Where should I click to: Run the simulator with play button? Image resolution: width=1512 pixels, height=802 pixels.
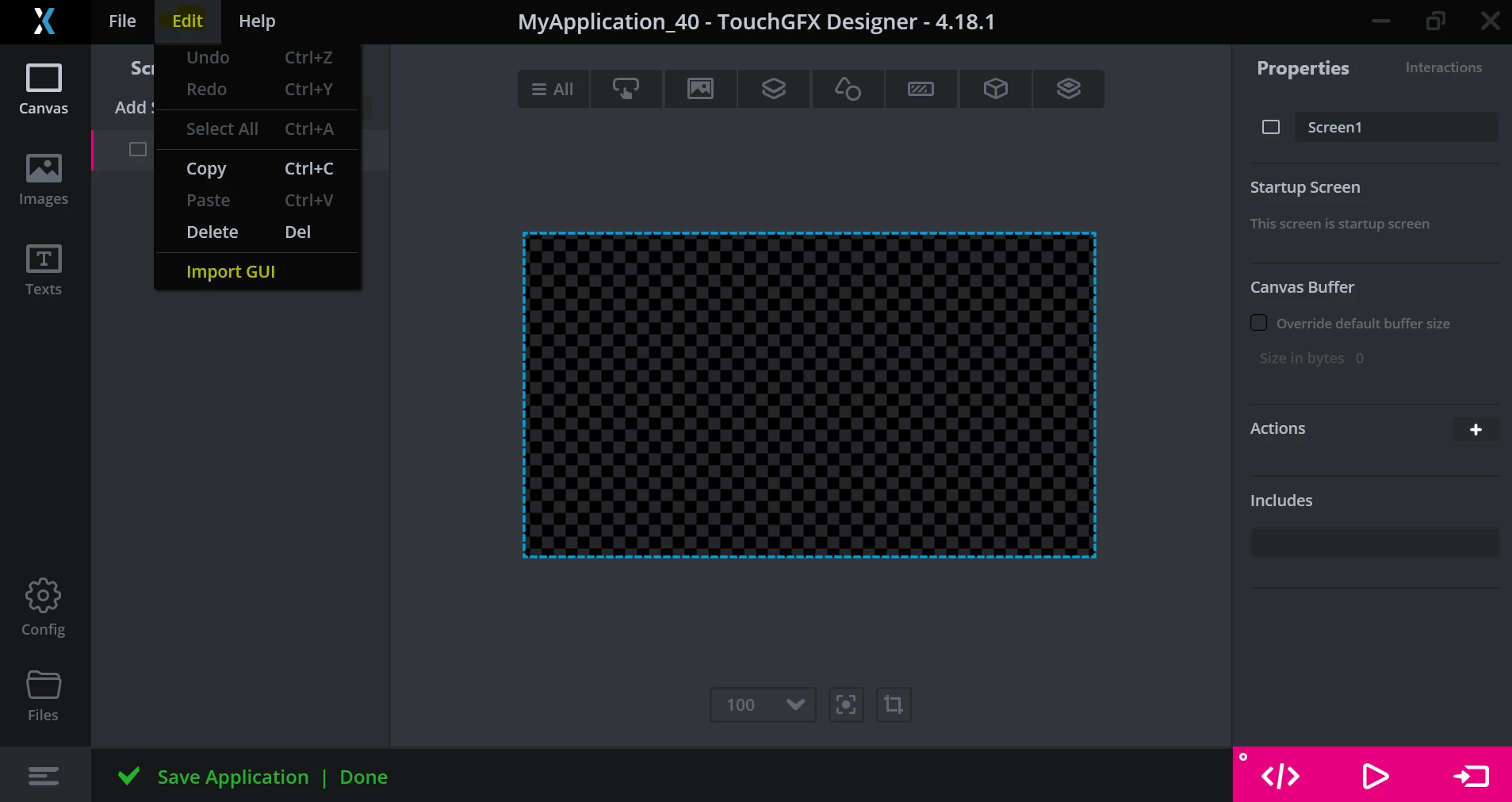[1375, 776]
